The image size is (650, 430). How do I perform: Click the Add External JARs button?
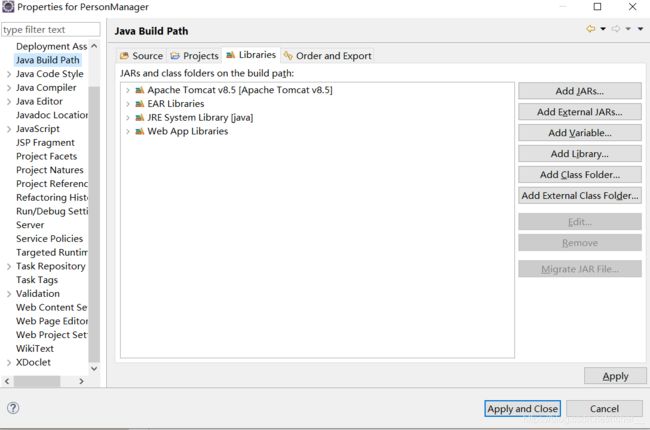(580, 112)
